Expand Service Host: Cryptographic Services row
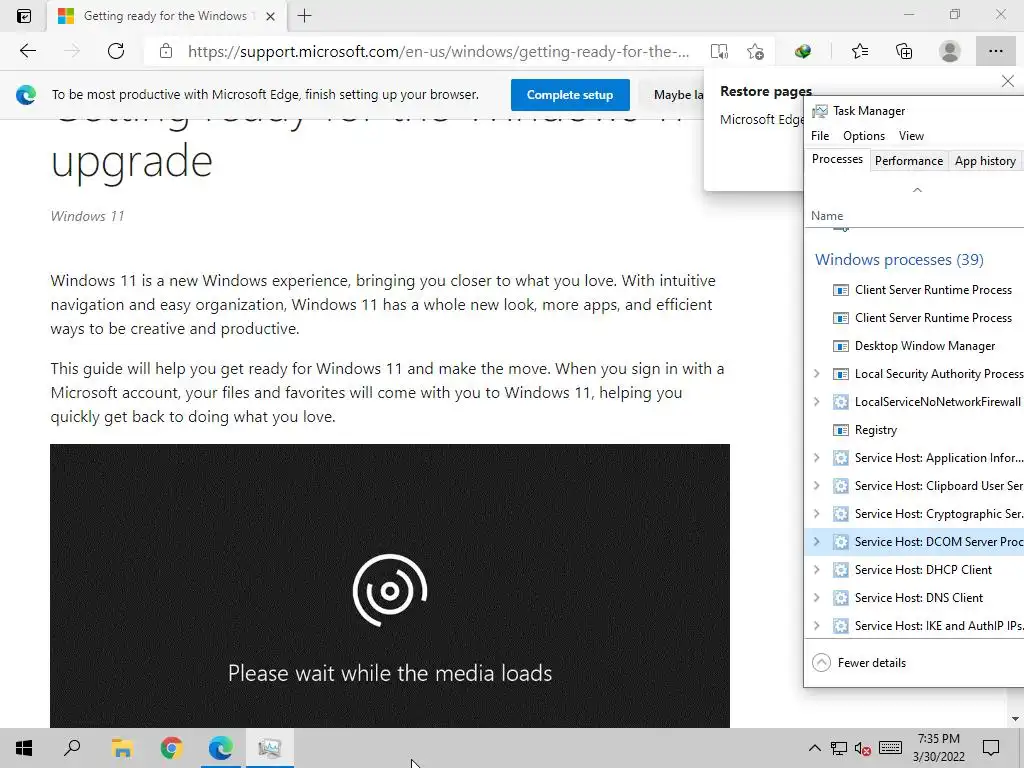This screenshot has height=768, width=1024. [816, 514]
